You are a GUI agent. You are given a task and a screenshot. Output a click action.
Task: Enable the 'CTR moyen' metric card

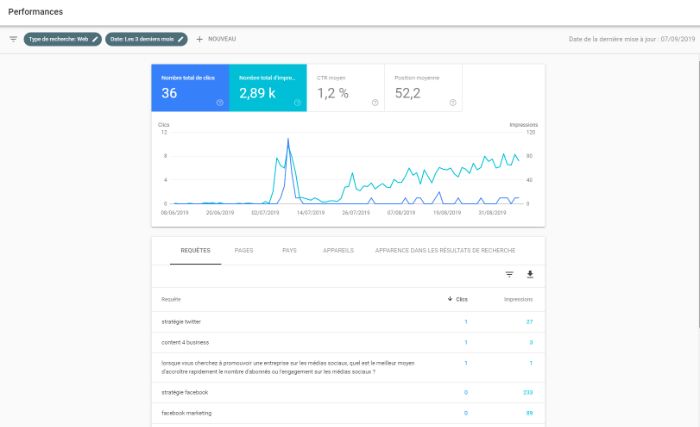[346, 88]
